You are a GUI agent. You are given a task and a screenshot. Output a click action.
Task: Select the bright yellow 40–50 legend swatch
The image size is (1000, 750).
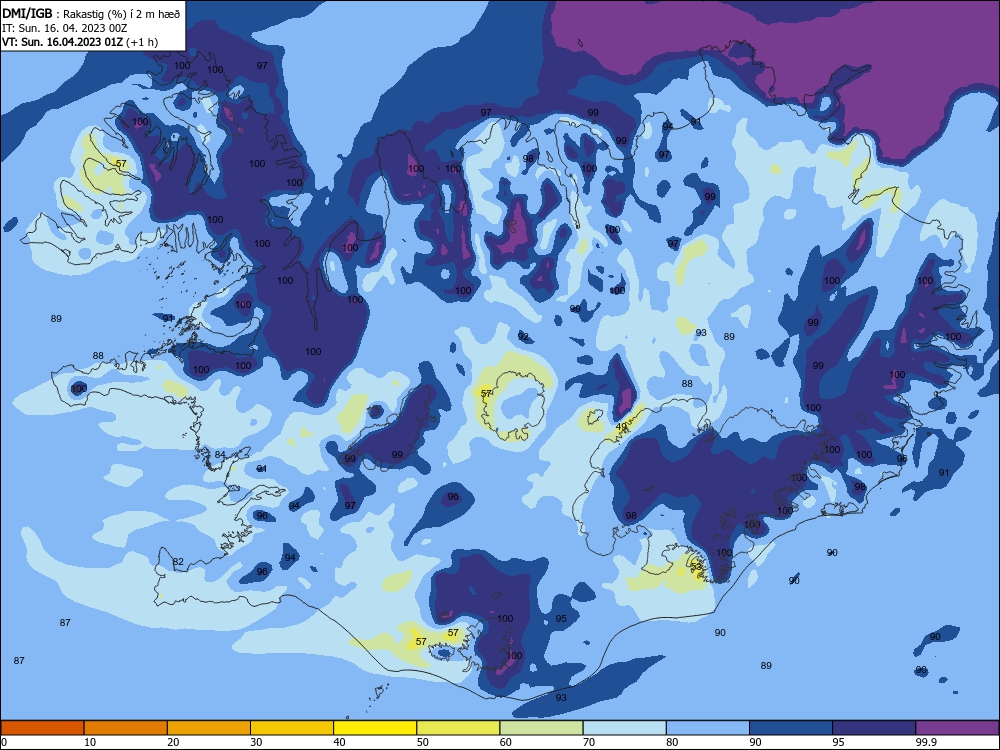click(x=375, y=728)
